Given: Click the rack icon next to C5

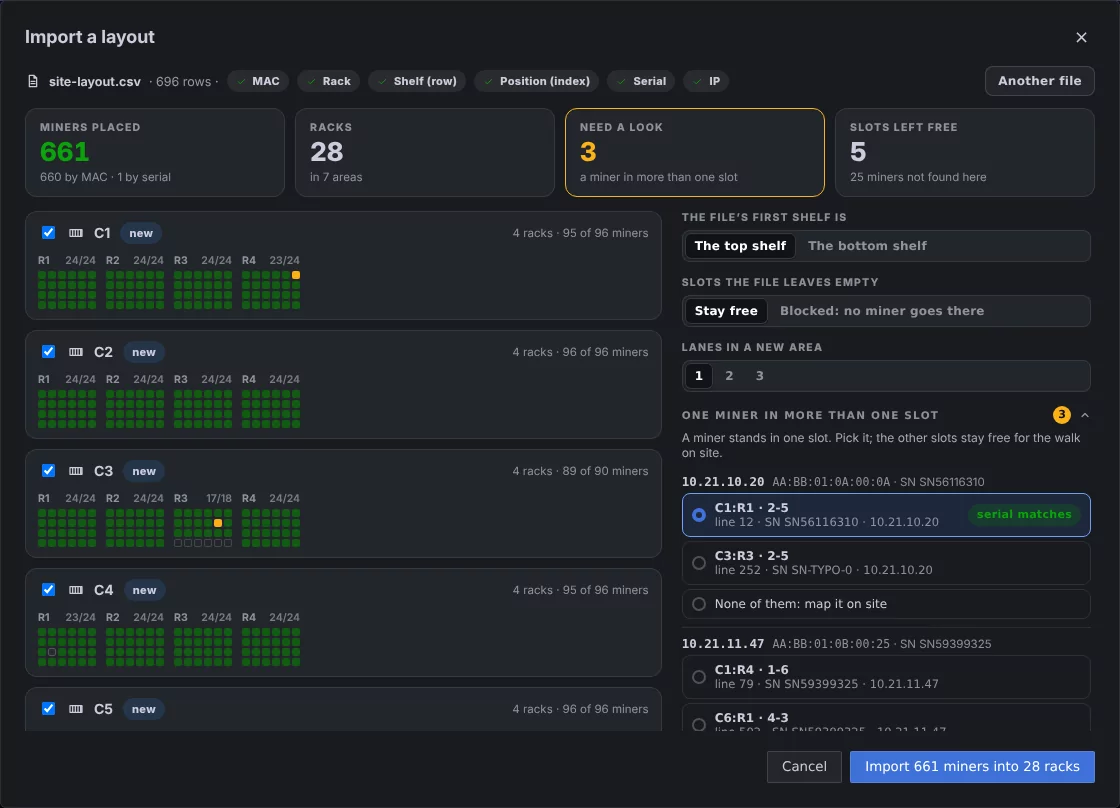Looking at the screenshot, I should 76,709.
